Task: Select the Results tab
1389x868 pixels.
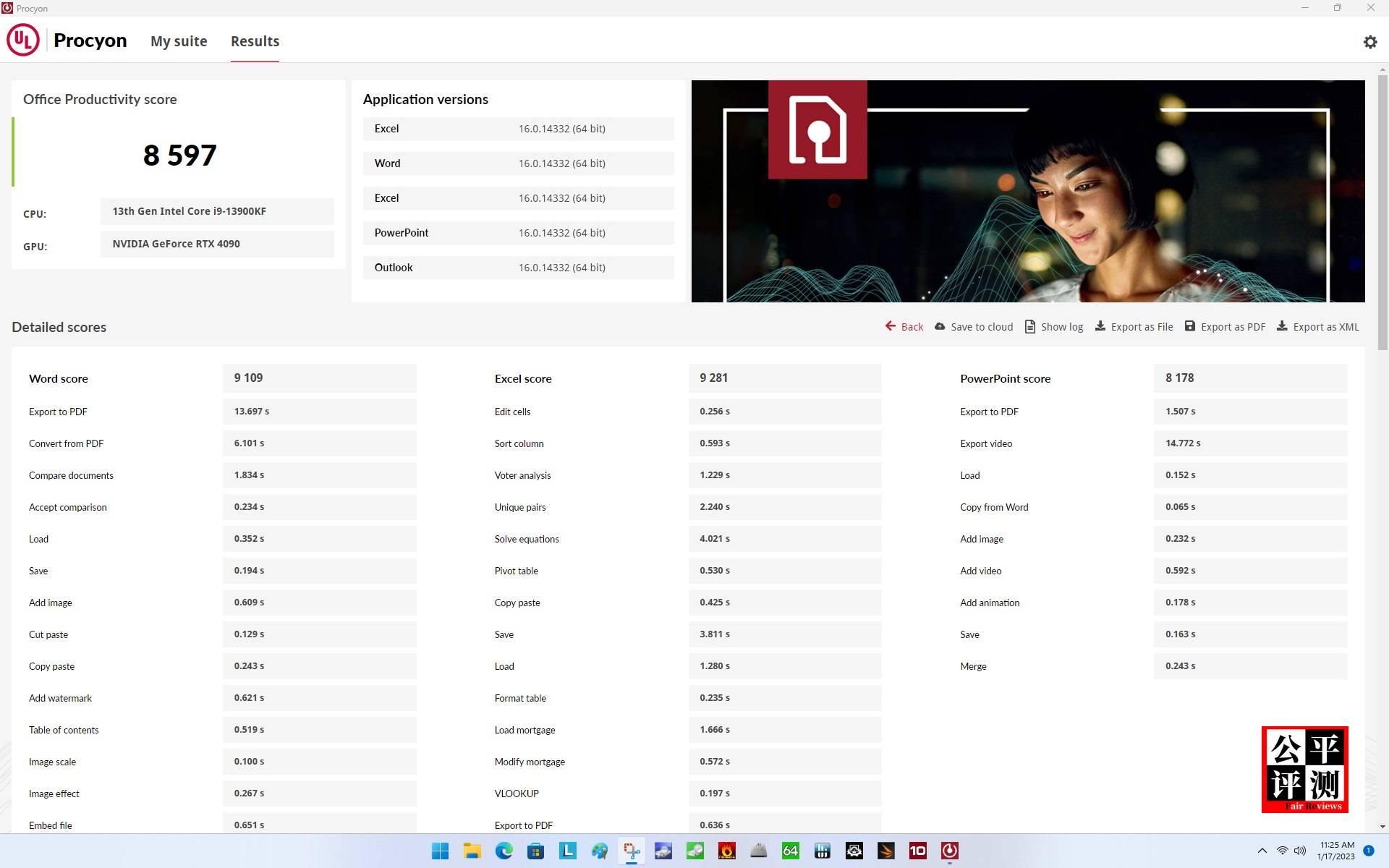Action: (x=255, y=41)
